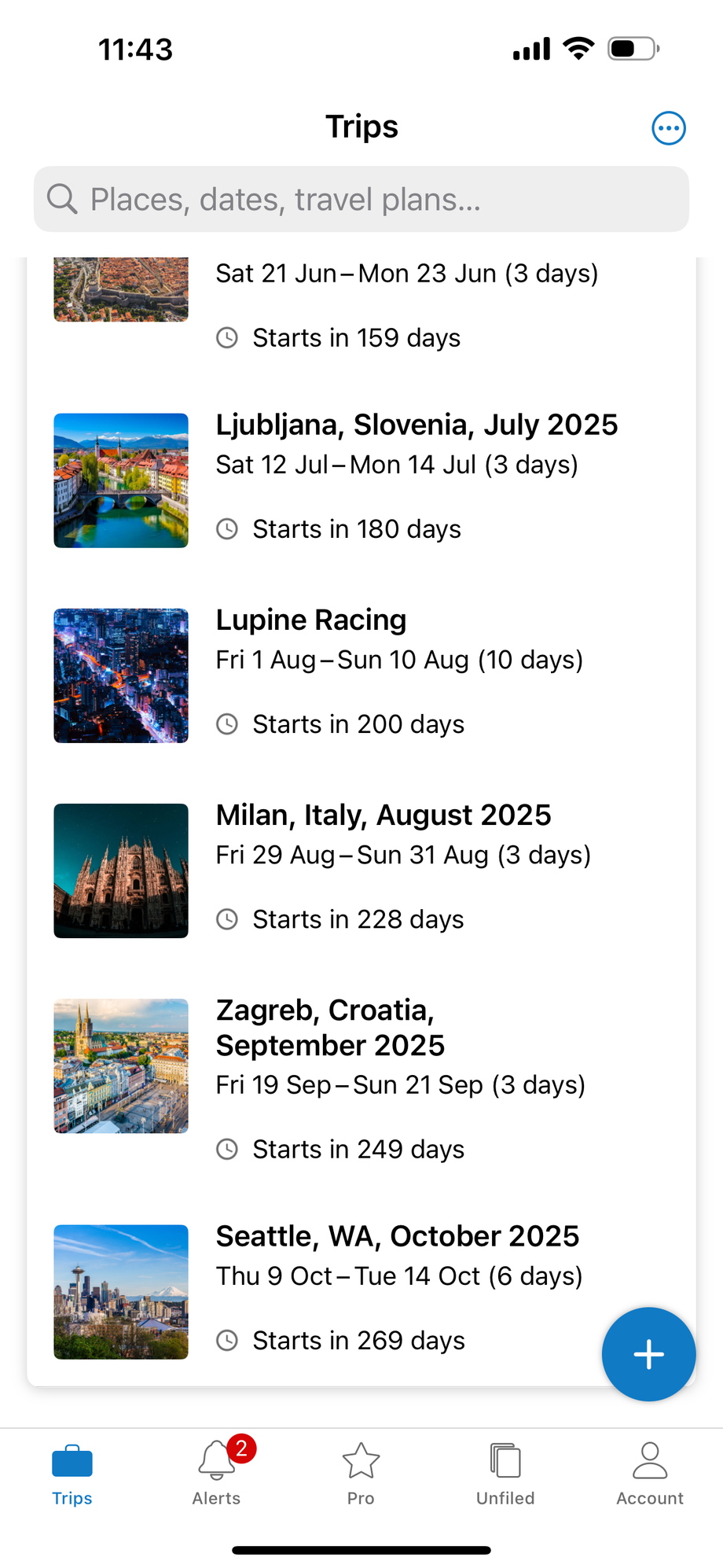
Task: Open the Alerts bell tab
Action: point(217,1472)
